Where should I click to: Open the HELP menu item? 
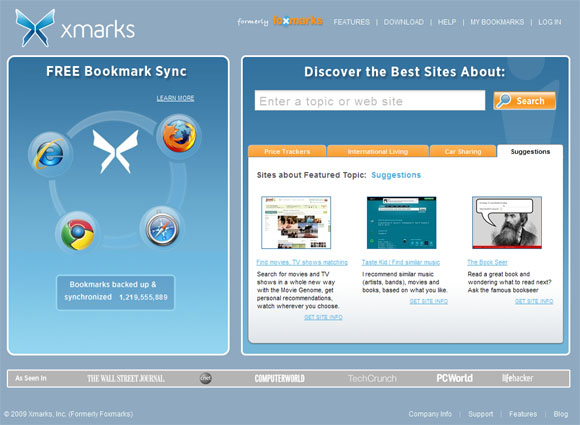point(447,22)
